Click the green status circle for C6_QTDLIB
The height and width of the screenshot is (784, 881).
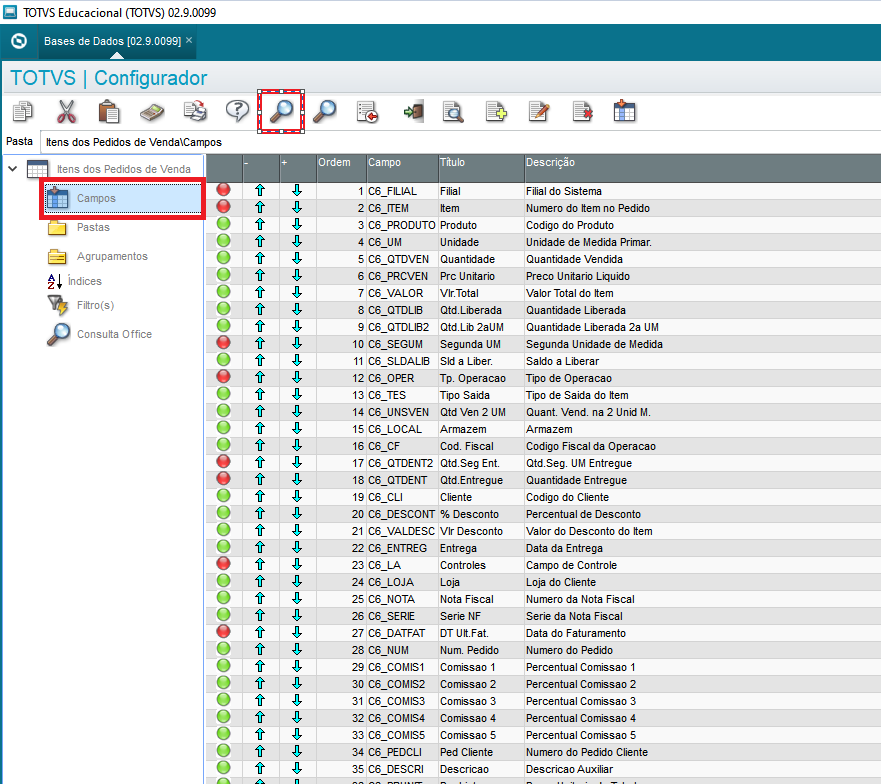(x=224, y=309)
